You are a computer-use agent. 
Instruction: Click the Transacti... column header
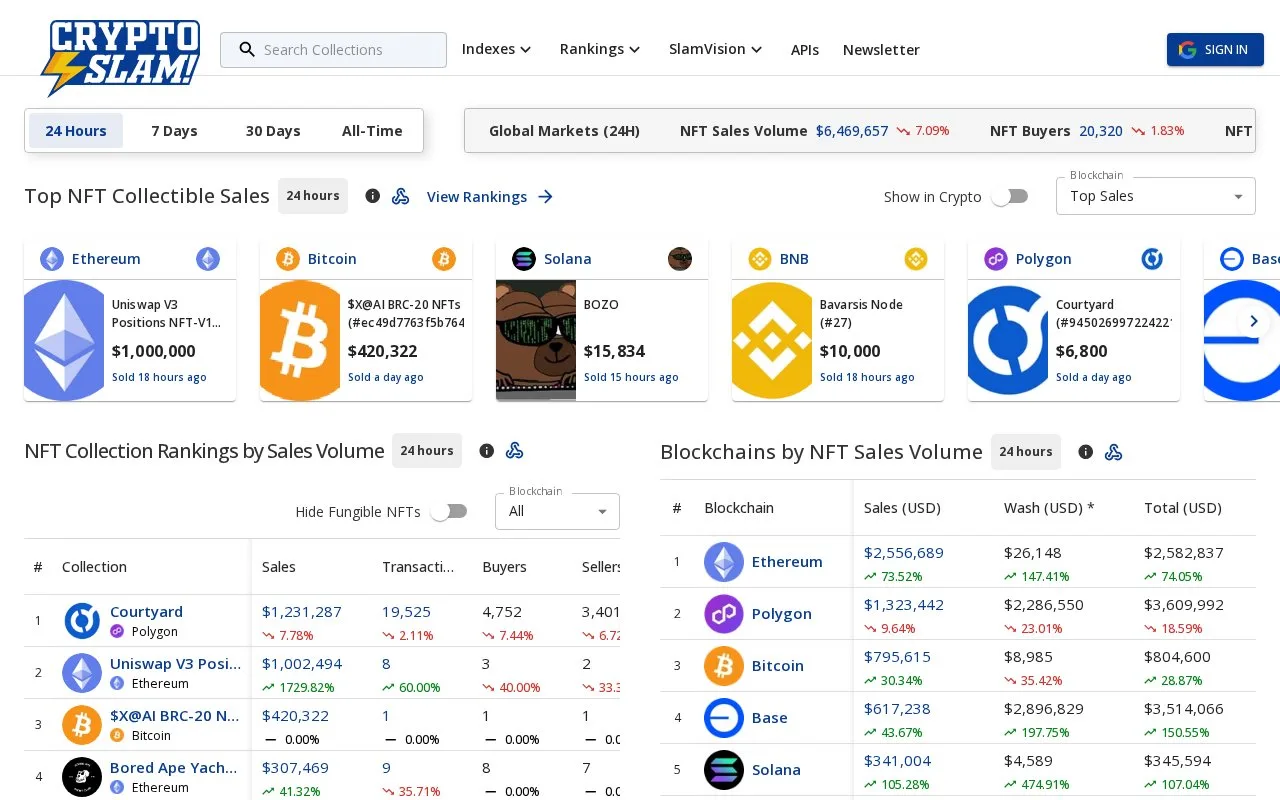pyautogui.click(x=418, y=567)
